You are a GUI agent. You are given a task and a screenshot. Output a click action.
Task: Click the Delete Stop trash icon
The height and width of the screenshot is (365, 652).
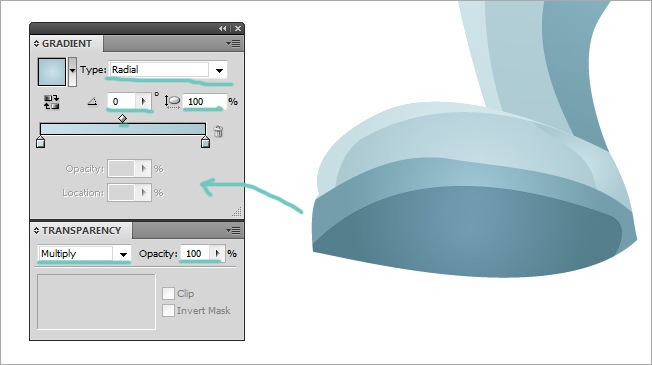218,131
